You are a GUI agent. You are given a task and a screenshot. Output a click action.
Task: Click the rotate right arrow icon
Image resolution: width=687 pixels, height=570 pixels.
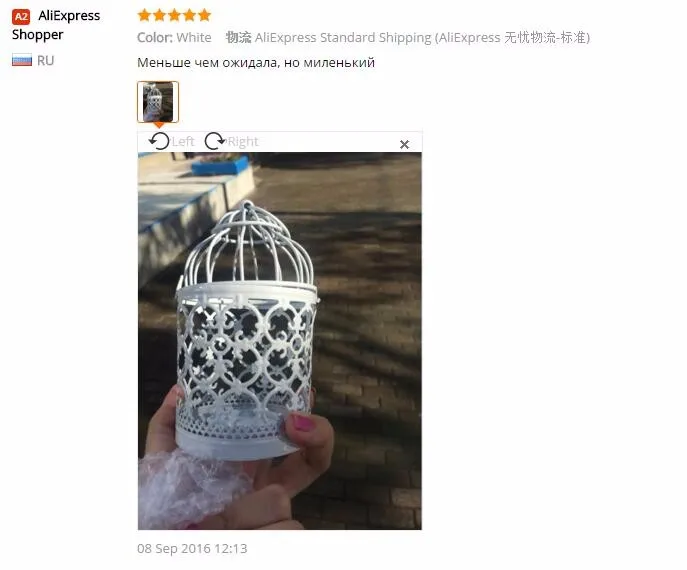[215, 141]
